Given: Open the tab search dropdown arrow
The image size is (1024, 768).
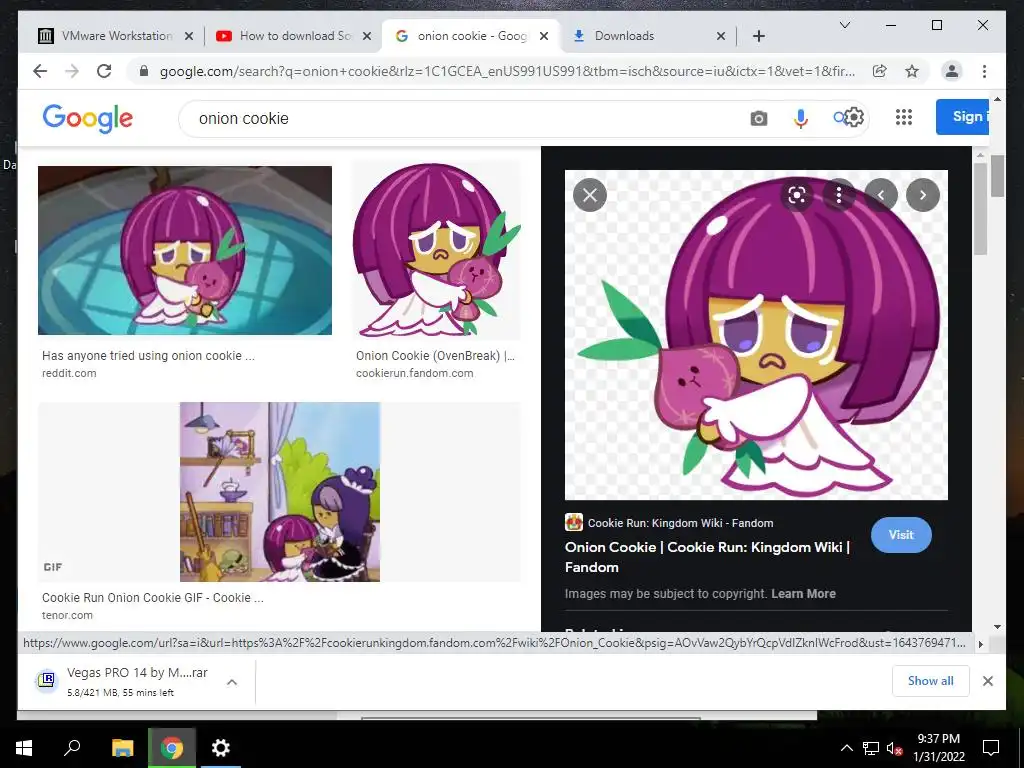Looking at the screenshot, I should [844, 25].
